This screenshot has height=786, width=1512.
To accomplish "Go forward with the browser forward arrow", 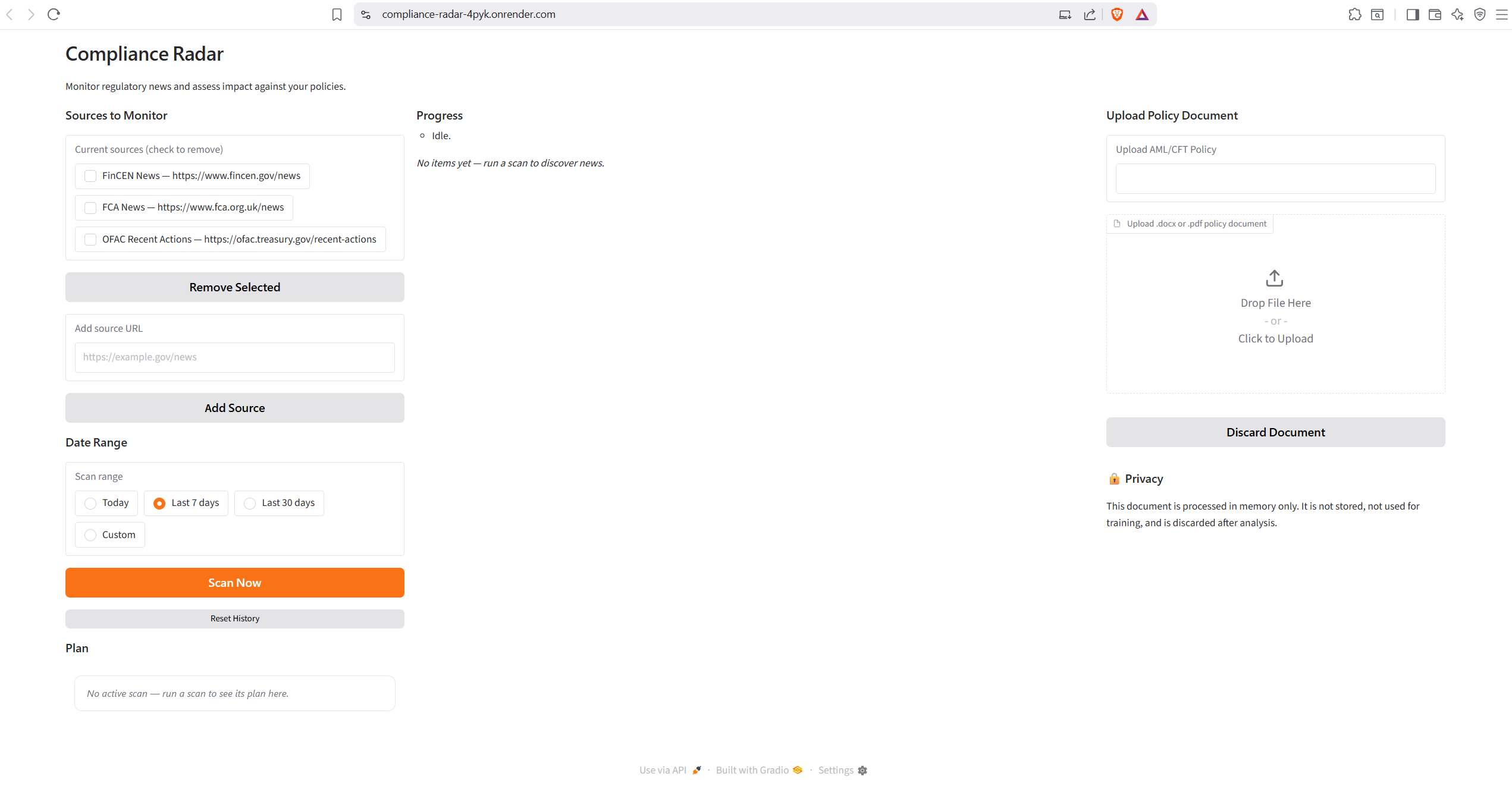I will (x=31, y=14).
